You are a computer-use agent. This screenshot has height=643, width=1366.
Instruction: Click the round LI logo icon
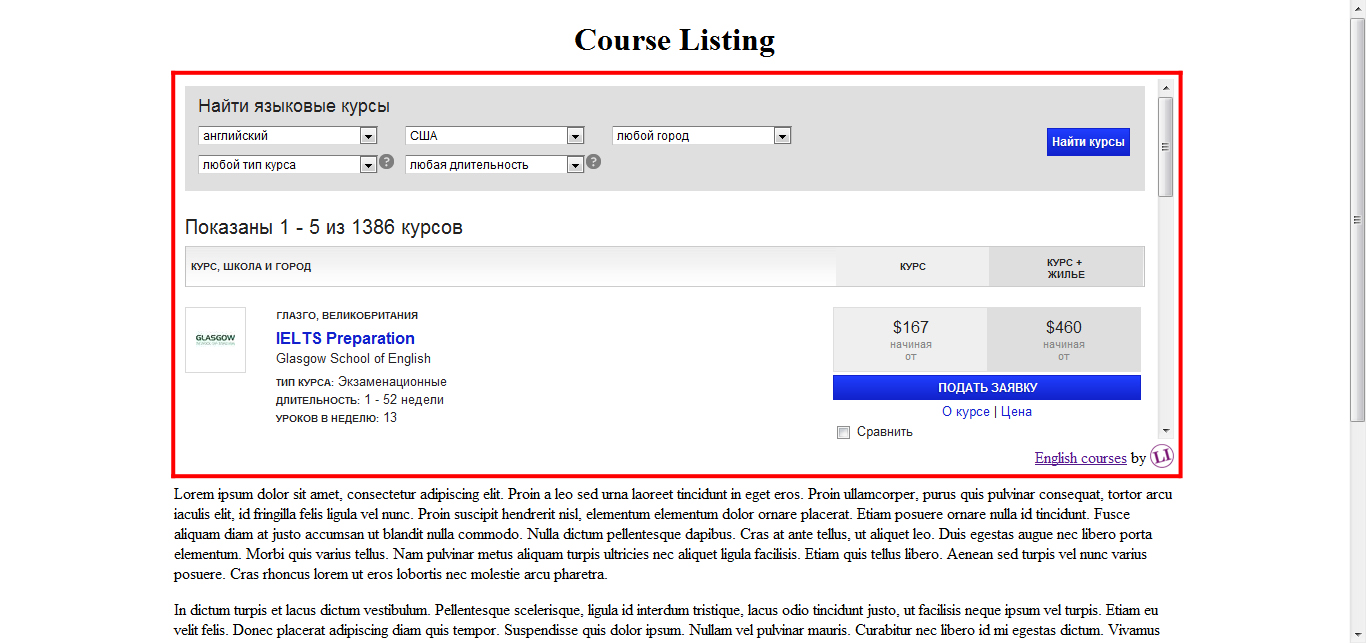pos(1162,457)
